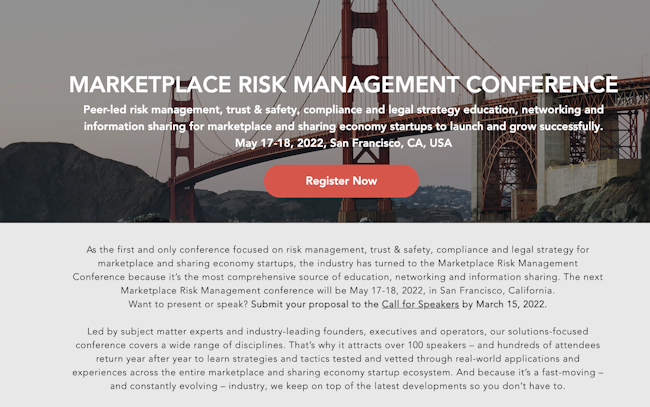
Task: Click the 'by March 15, 2022' deadline text
Action: coord(504,304)
